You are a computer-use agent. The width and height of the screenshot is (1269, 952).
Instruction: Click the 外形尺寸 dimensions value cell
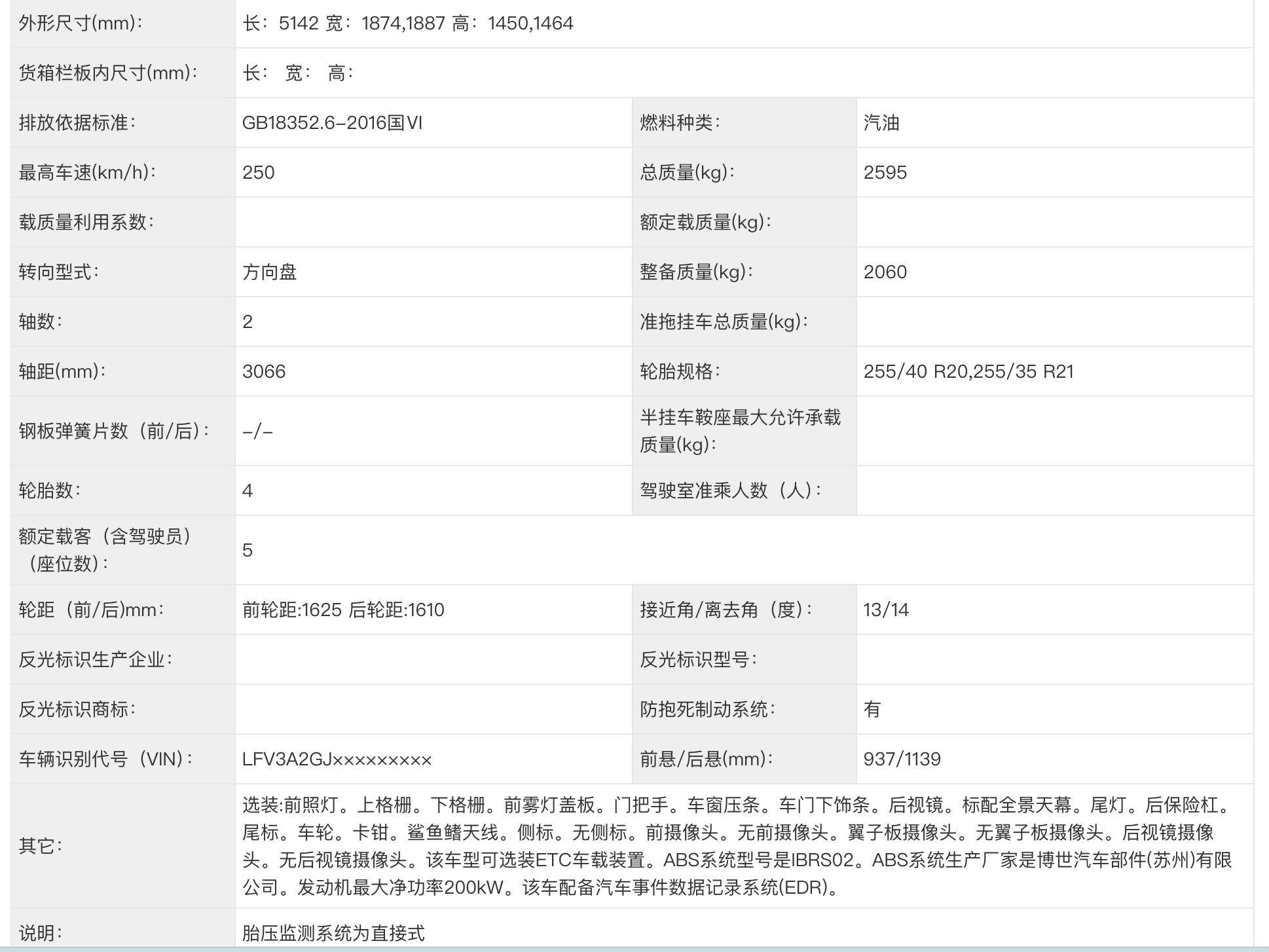[407, 24]
